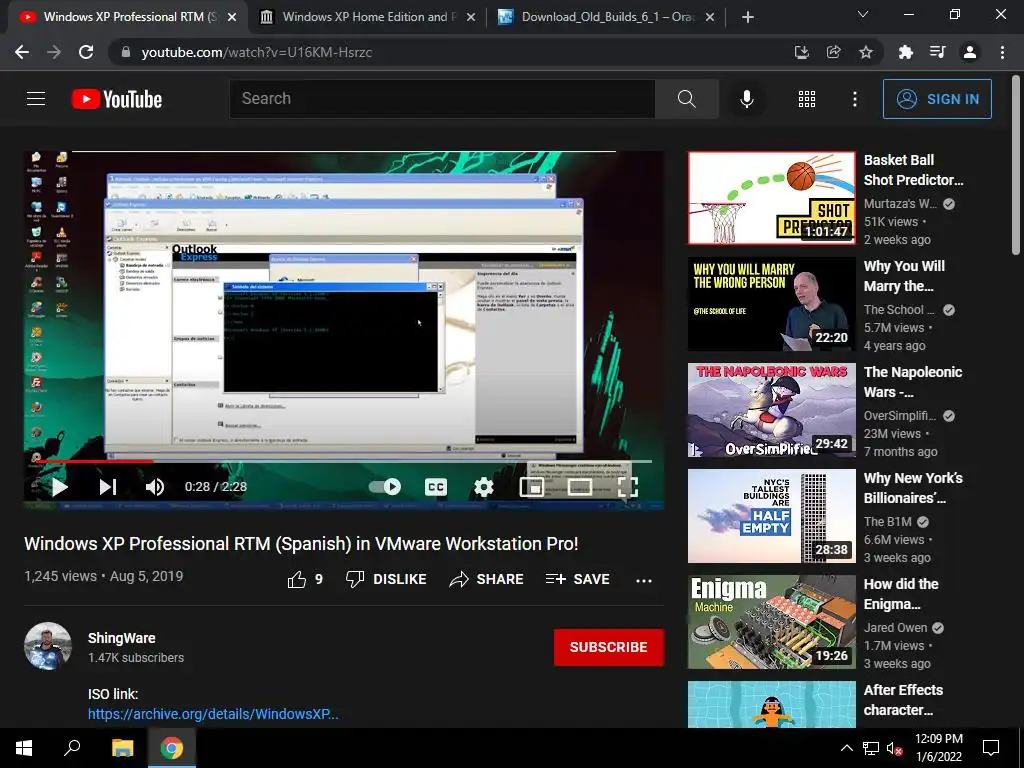Open File Explorer from taskbar
This screenshot has height=768, width=1024.
[122, 748]
